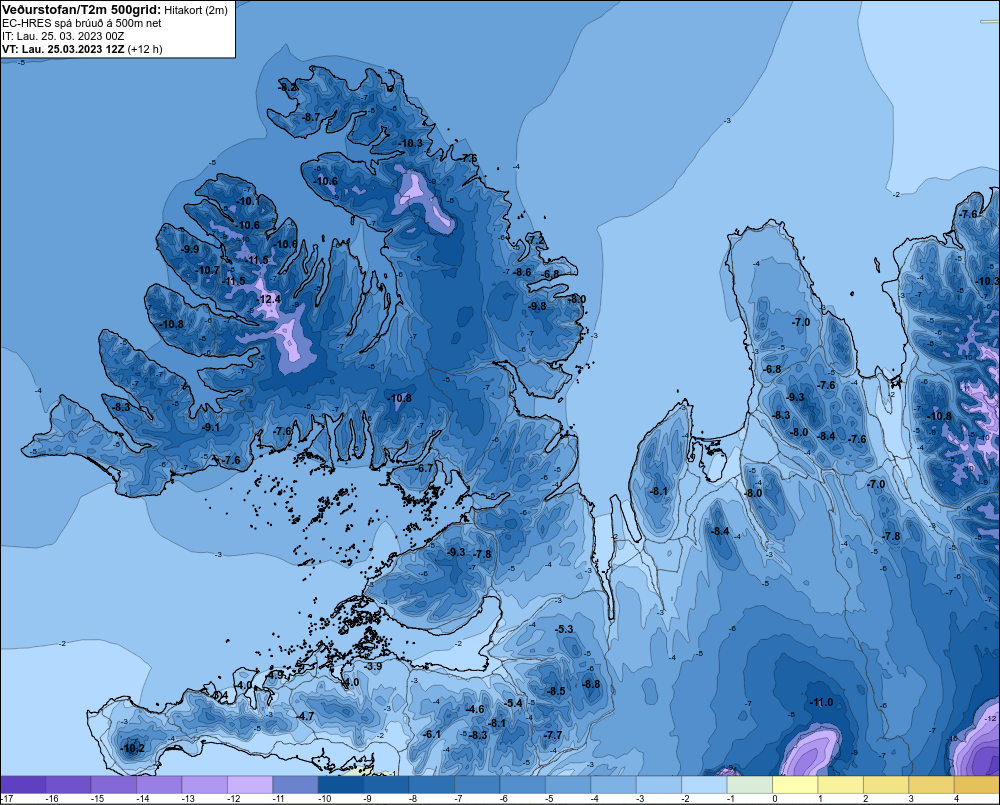The width and height of the screenshot is (1000, 805).
Task: Select the -8.5 temperature label
Action: pyautogui.click(x=556, y=691)
